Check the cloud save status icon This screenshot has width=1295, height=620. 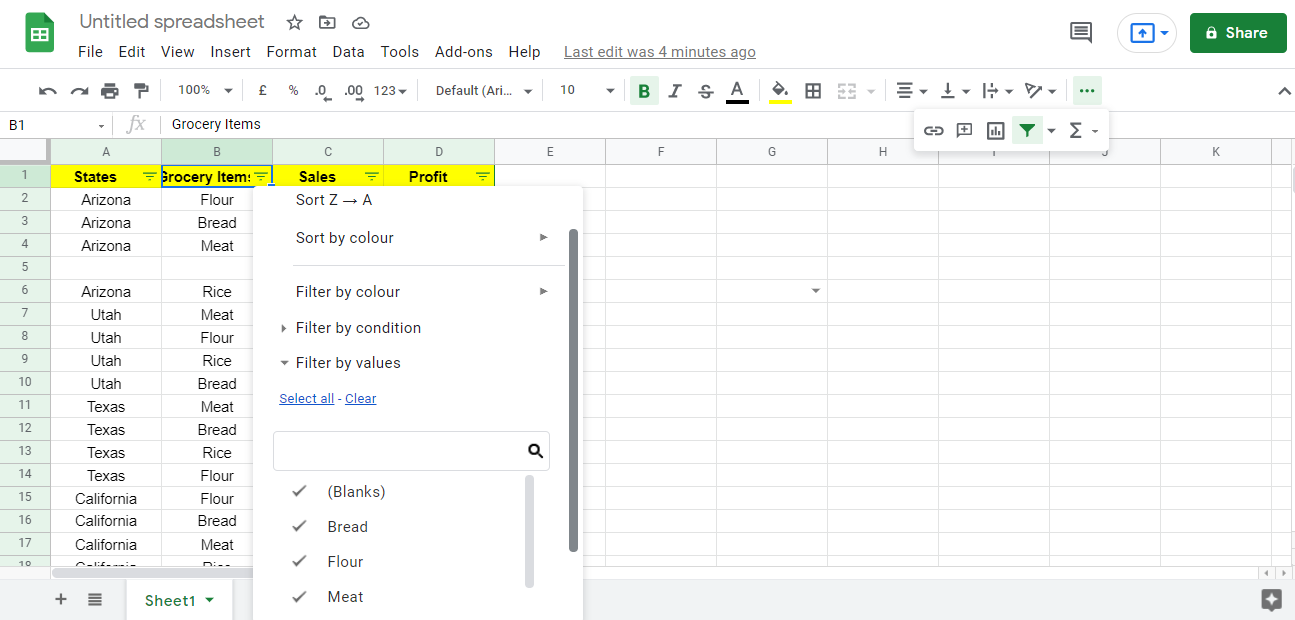[361, 22]
